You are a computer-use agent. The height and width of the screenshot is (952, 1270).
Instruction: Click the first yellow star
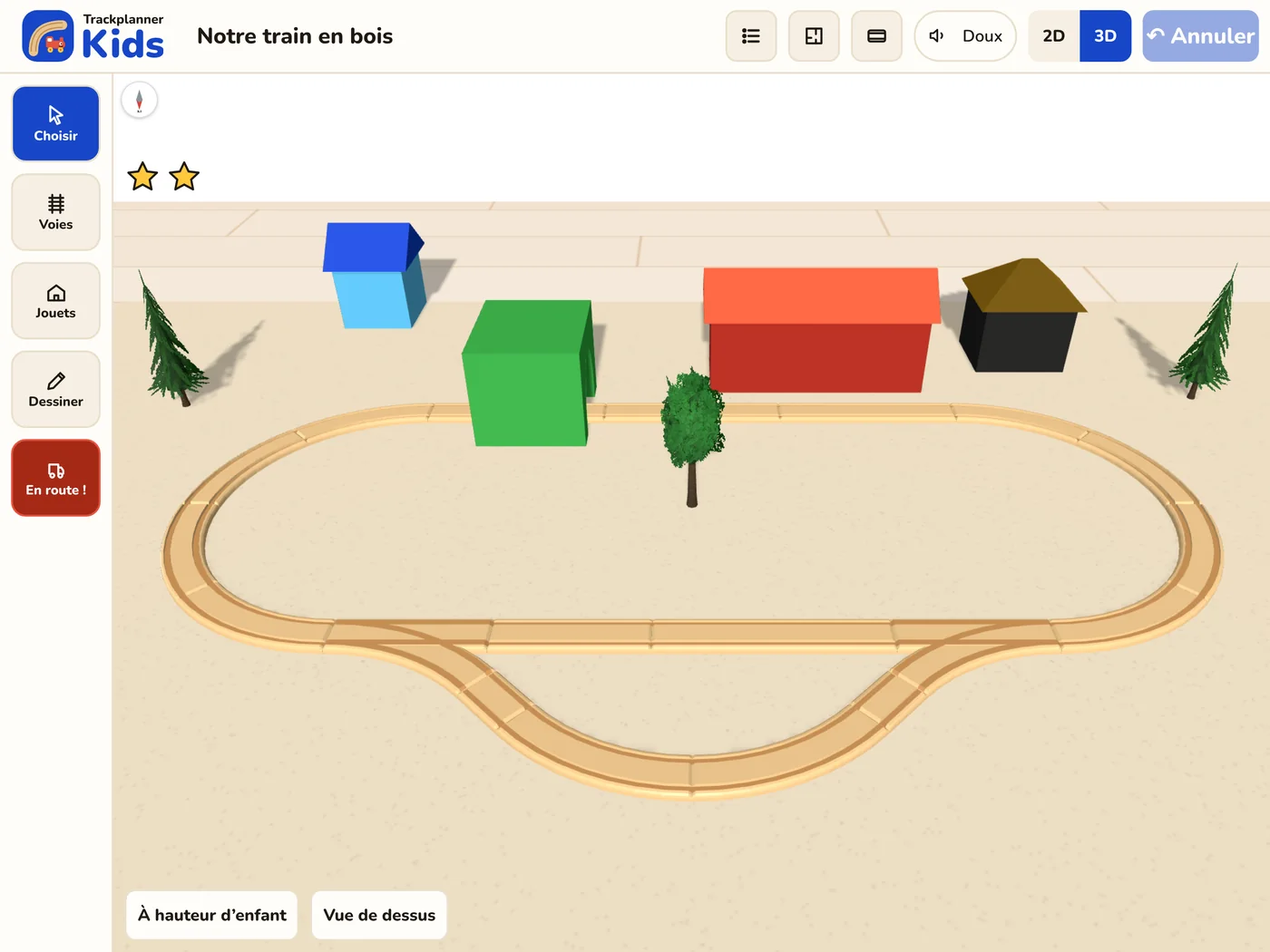(x=142, y=177)
